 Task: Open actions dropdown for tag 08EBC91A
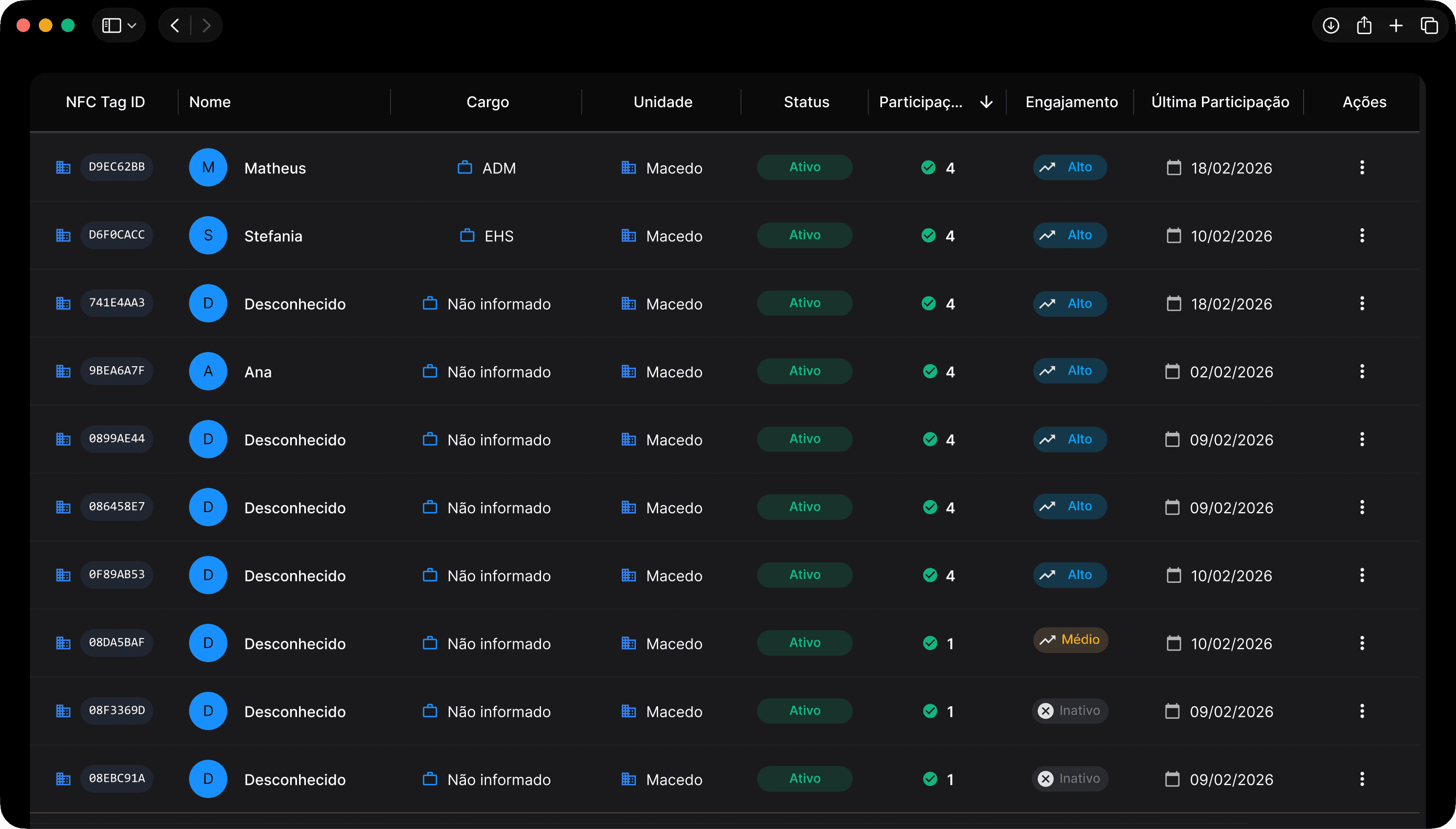pyautogui.click(x=1362, y=779)
